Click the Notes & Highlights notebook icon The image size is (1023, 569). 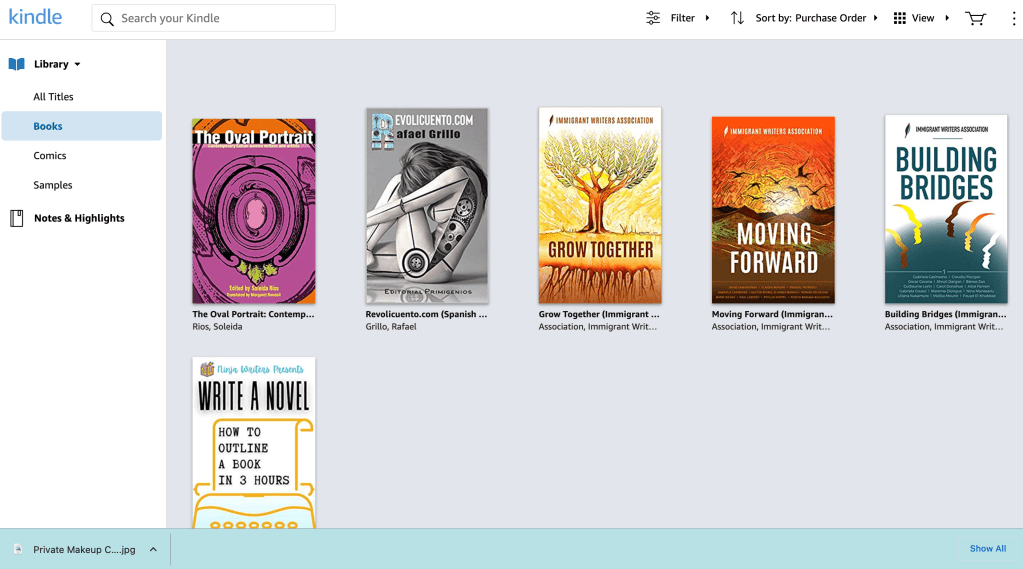click(16, 218)
